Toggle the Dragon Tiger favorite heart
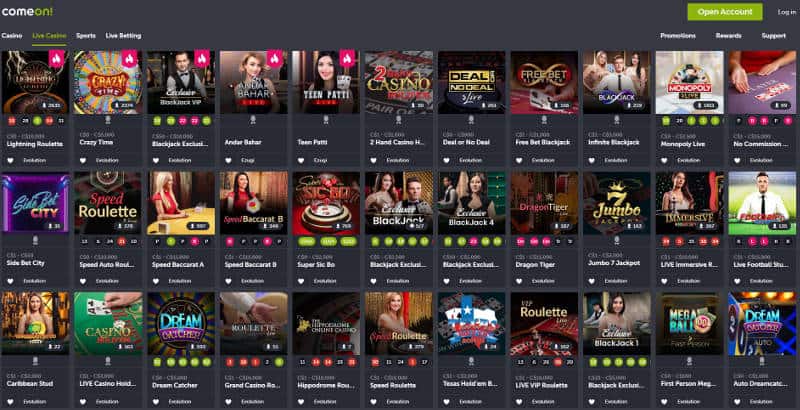The width and height of the screenshot is (800, 410). tap(519, 281)
